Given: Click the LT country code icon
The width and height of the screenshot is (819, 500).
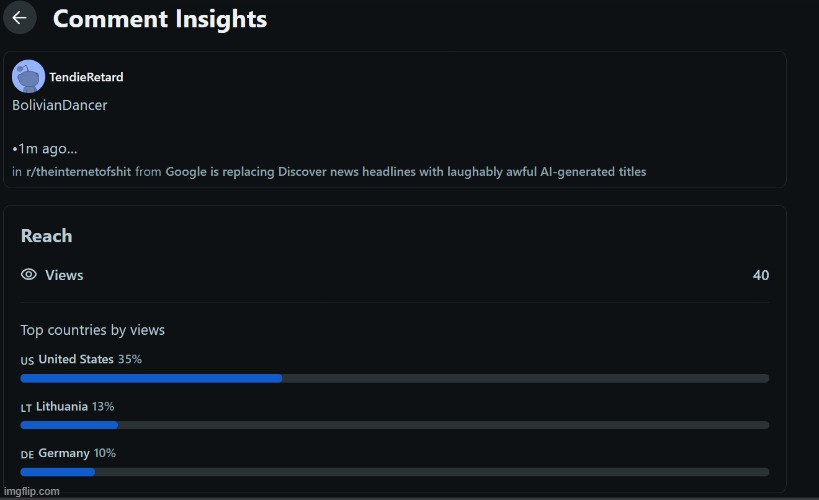Looking at the screenshot, I should tap(26, 408).
